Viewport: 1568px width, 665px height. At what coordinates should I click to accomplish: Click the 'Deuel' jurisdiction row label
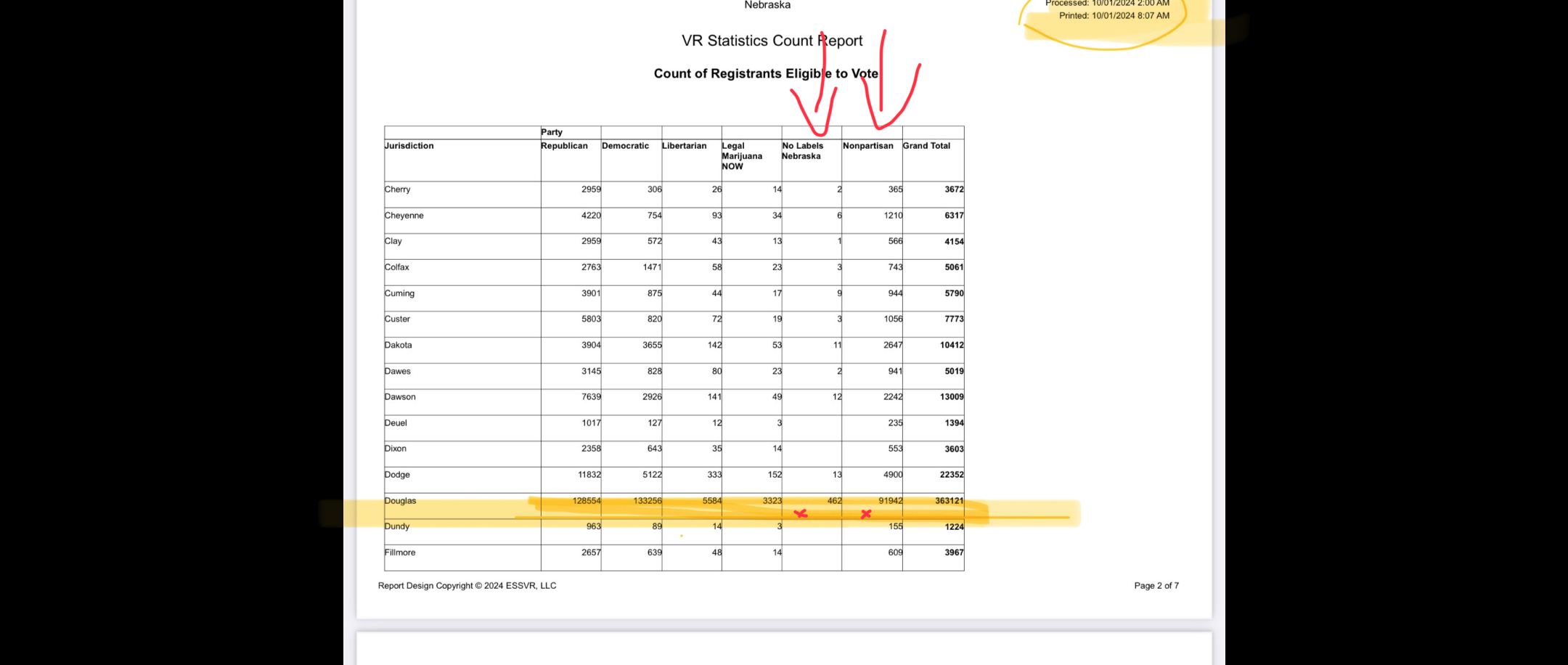396,423
